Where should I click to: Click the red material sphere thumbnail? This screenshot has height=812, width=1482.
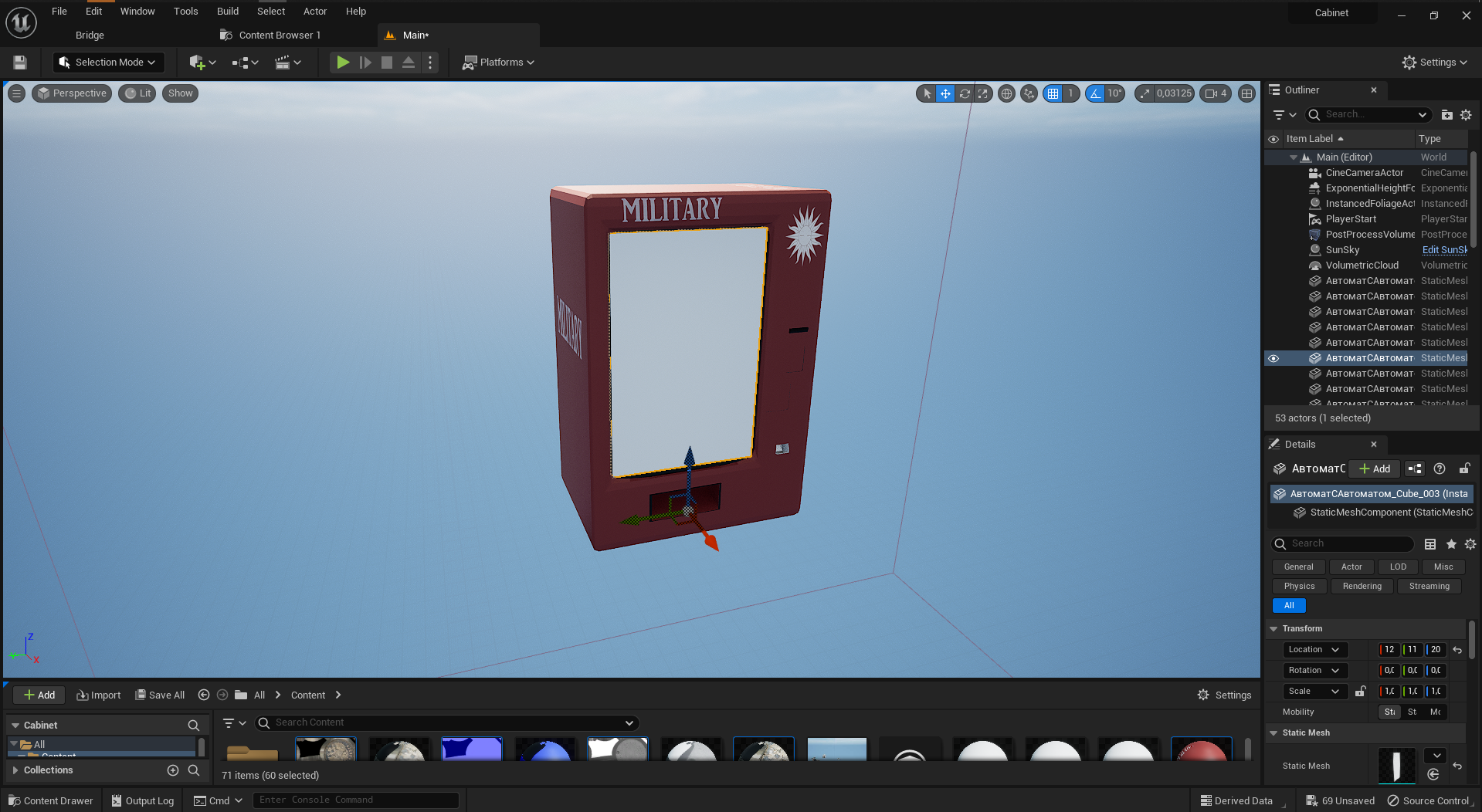click(x=1201, y=749)
